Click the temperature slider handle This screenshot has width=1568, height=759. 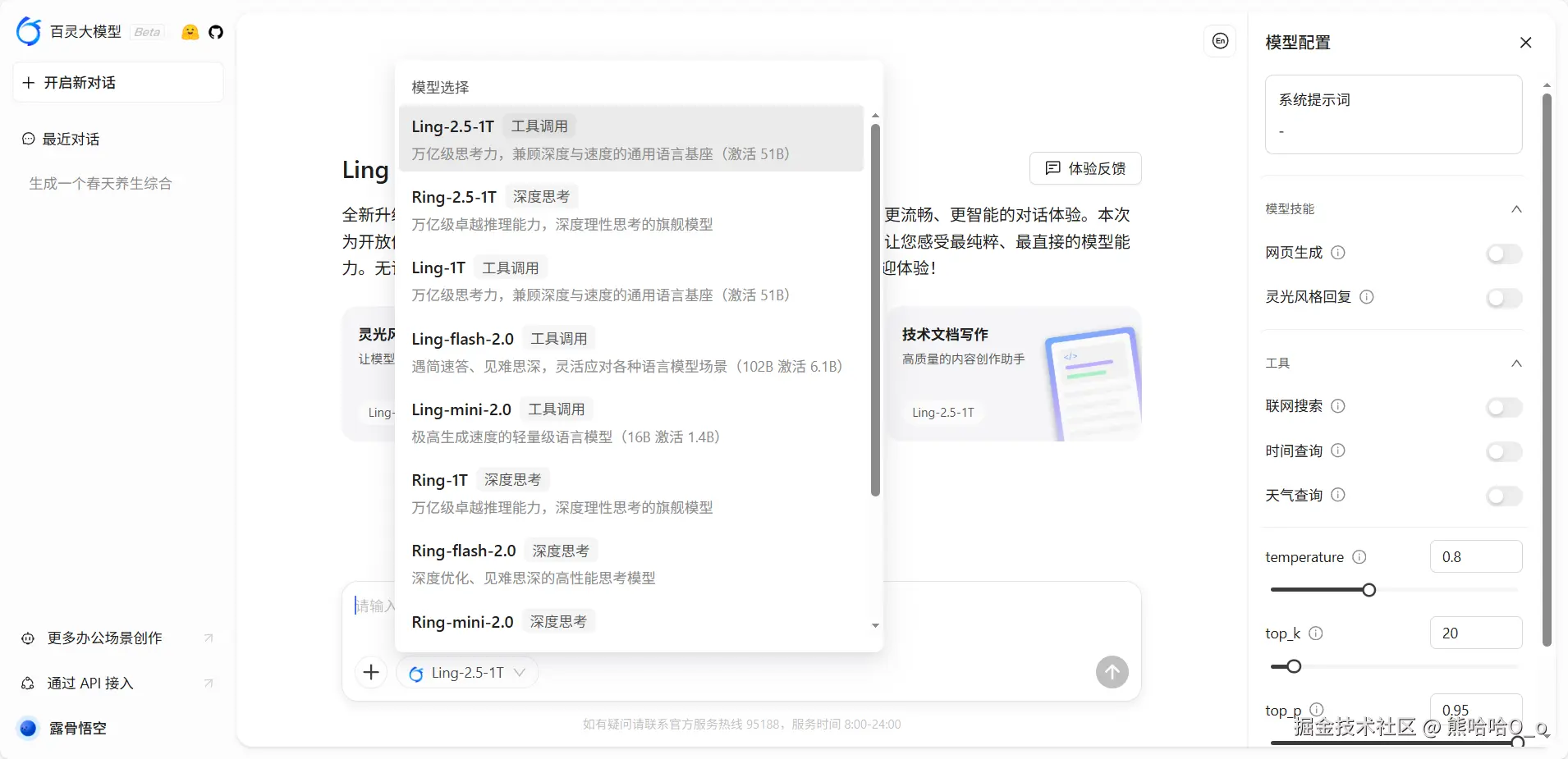1369,590
